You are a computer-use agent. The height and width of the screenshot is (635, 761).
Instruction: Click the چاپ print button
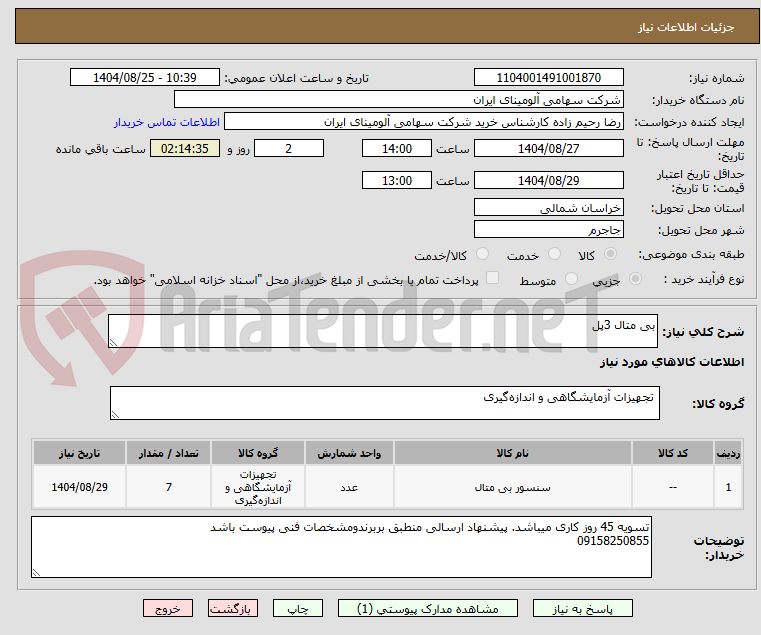point(298,608)
